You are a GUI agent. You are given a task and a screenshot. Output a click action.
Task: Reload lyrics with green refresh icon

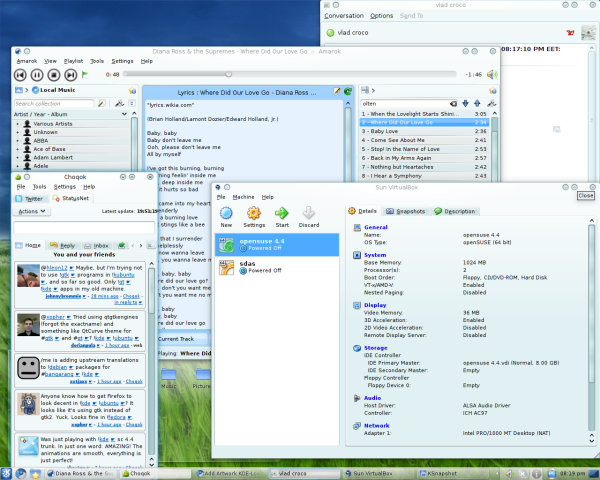(x=348, y=91)
